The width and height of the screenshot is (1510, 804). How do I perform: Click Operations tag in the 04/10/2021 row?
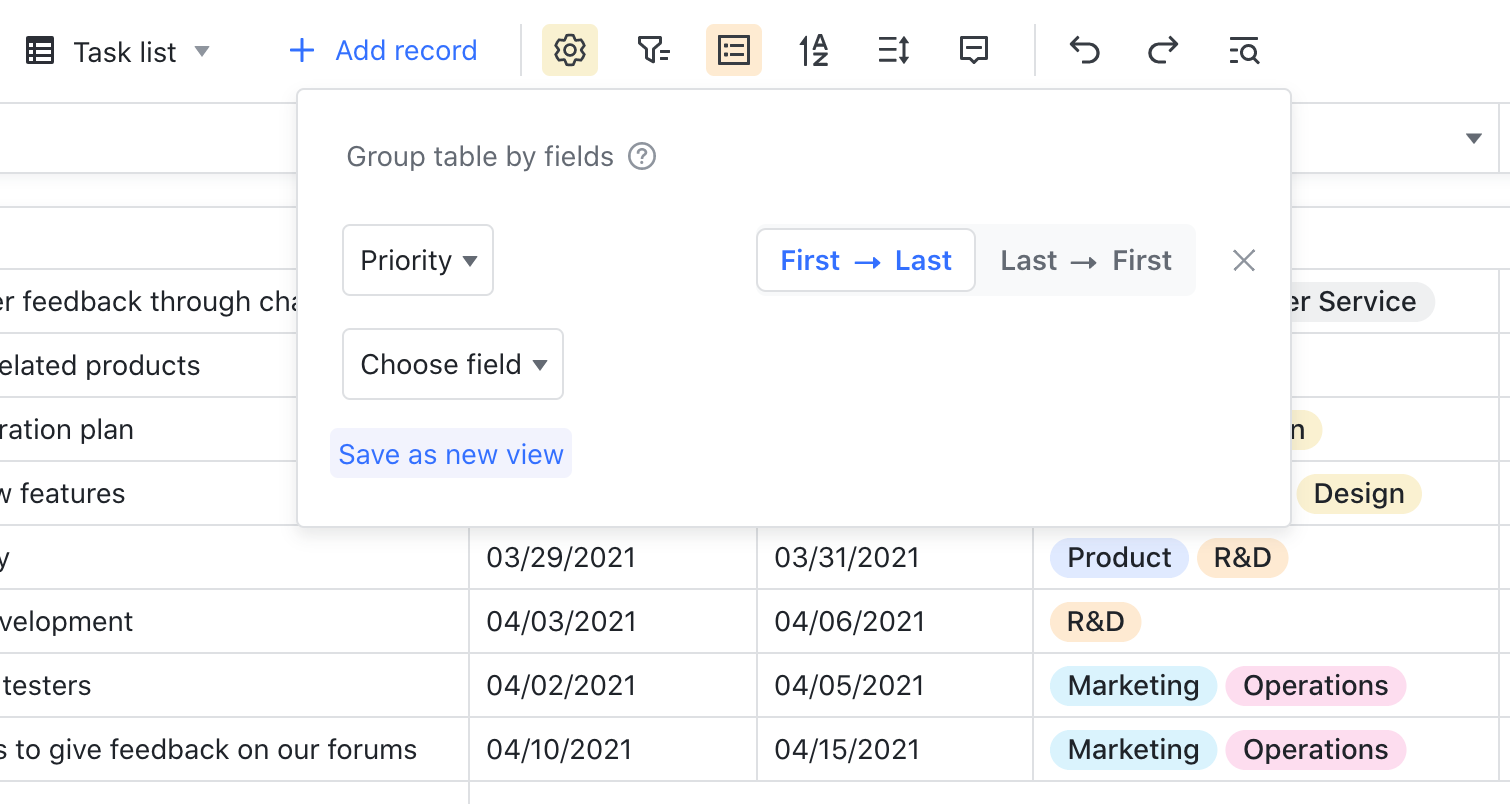coord(1316,750)
